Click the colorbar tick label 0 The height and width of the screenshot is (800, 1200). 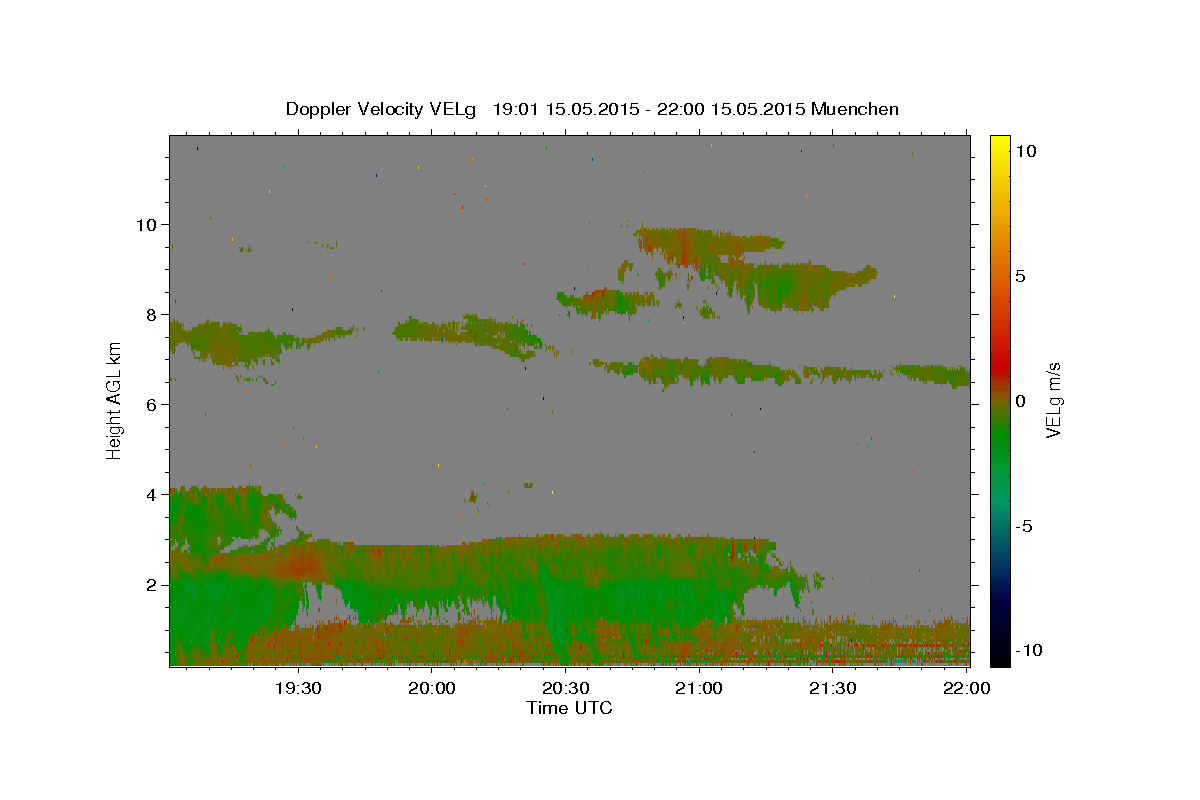[x=1020, y=401]
